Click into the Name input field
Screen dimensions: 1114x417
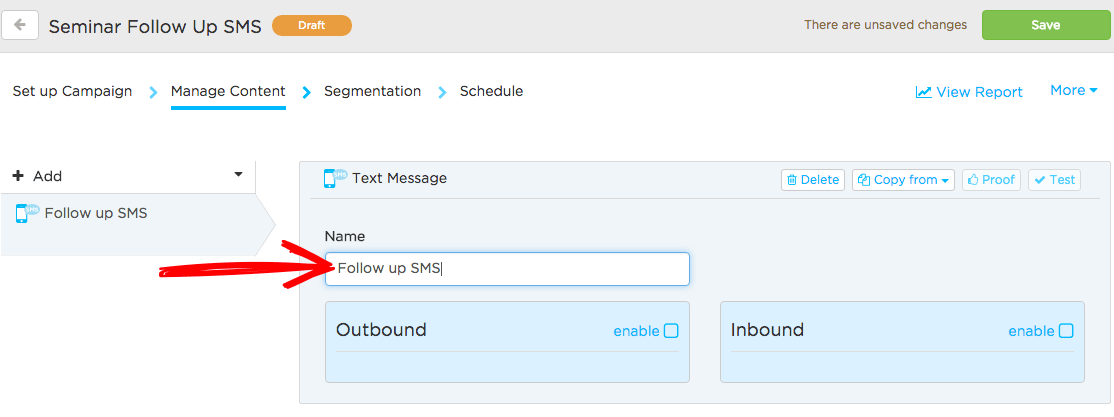pos(507,269)
